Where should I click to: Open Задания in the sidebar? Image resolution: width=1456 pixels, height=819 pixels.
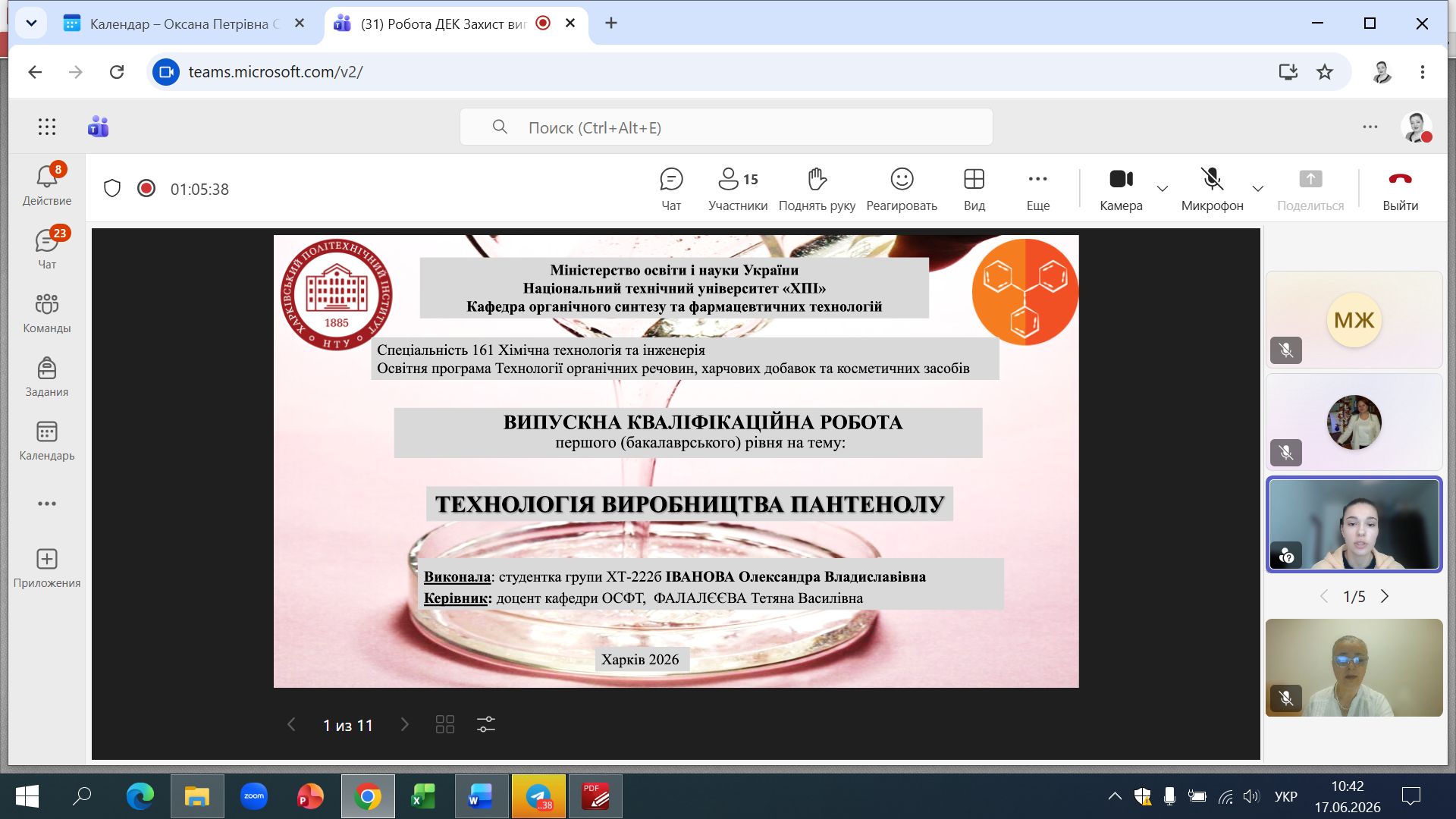coord(47,377)
